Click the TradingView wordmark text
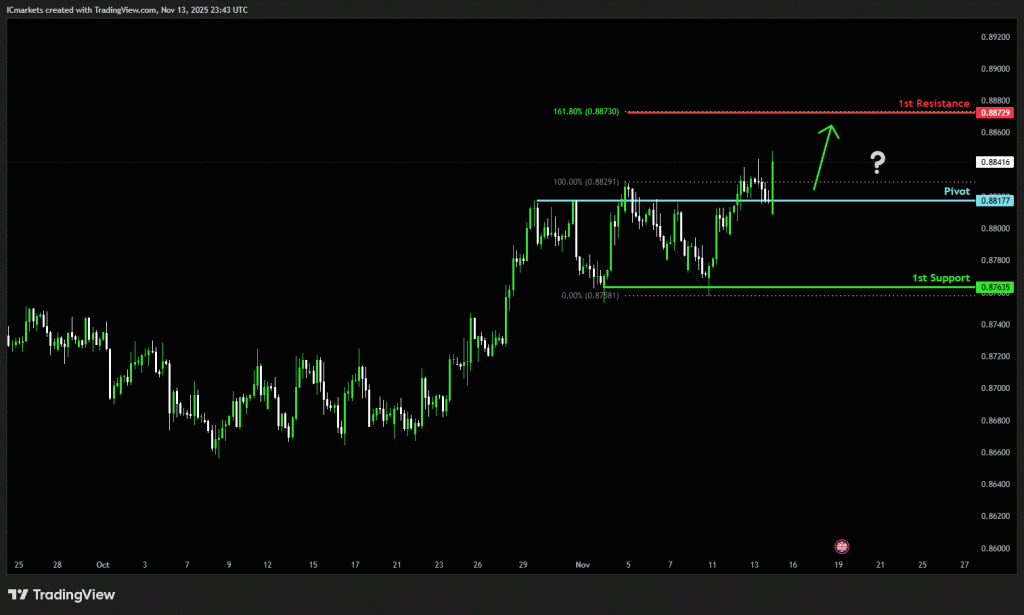 click(74, 595)
